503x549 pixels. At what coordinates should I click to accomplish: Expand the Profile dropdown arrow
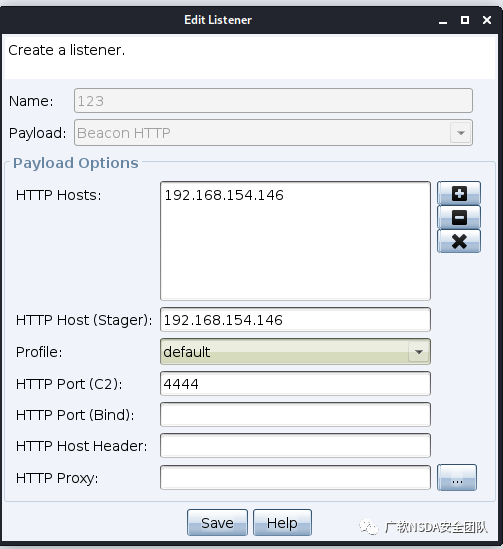click(419, 352)
